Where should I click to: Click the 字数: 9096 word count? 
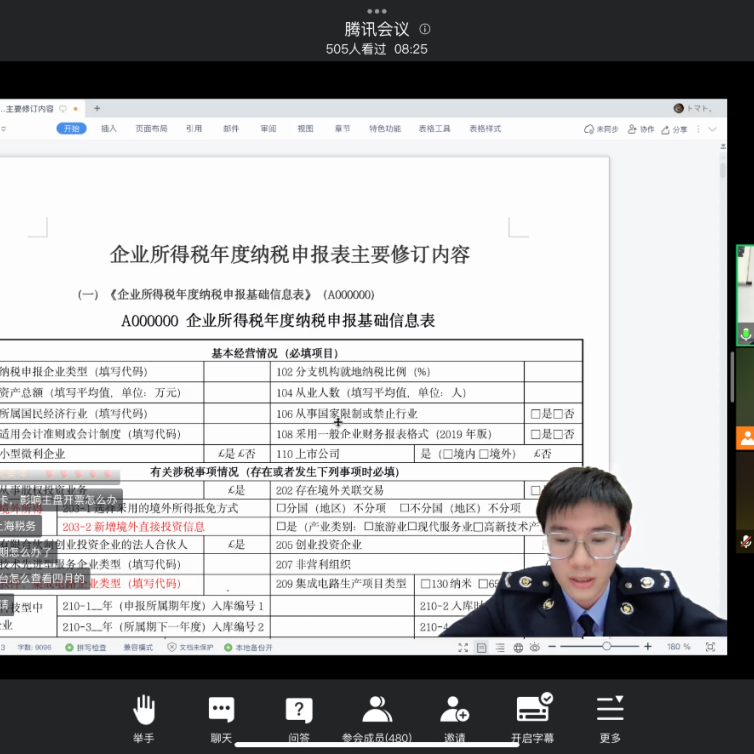pos(34,648)
